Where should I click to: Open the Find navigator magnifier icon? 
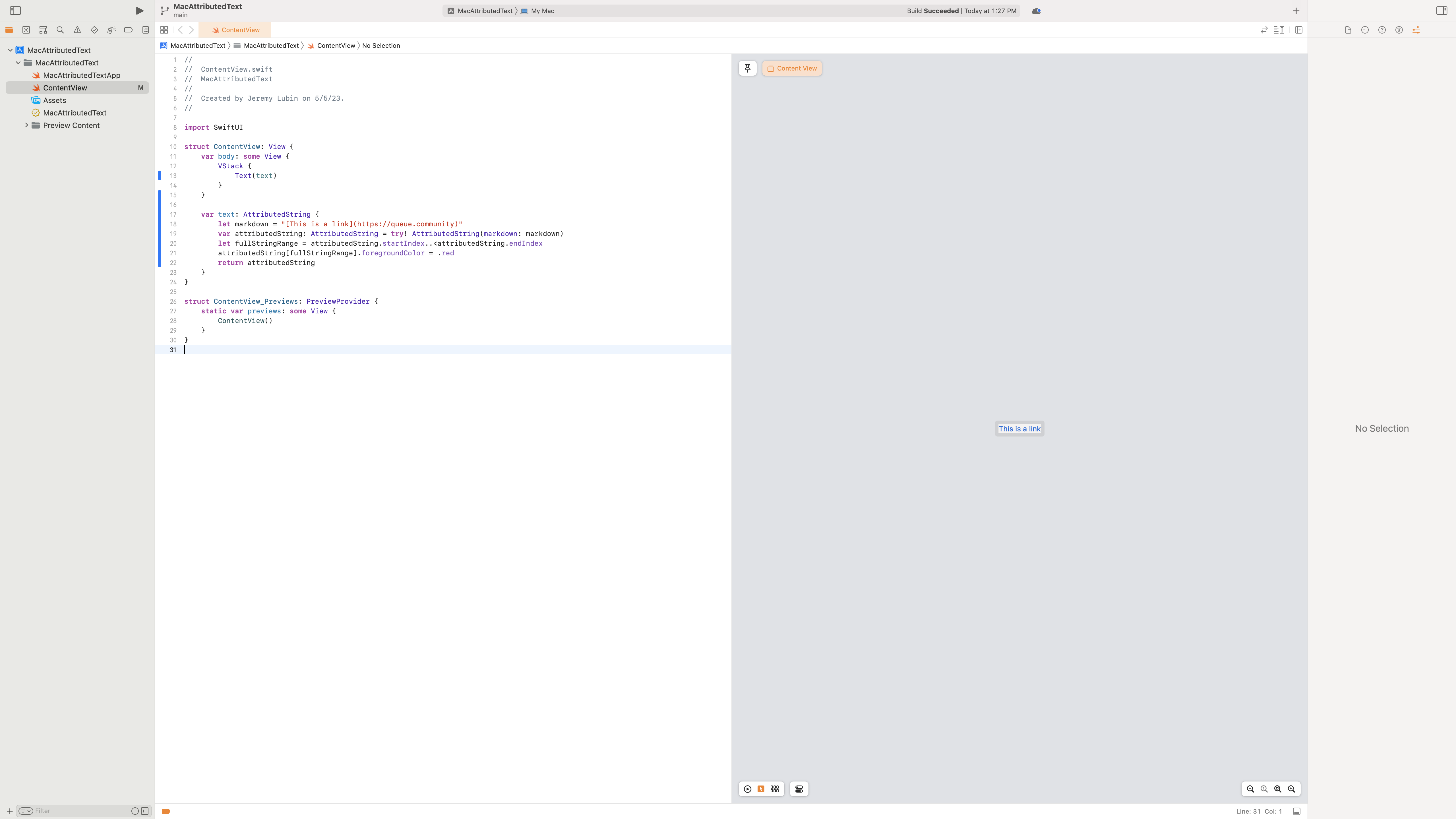coord(60,30)
